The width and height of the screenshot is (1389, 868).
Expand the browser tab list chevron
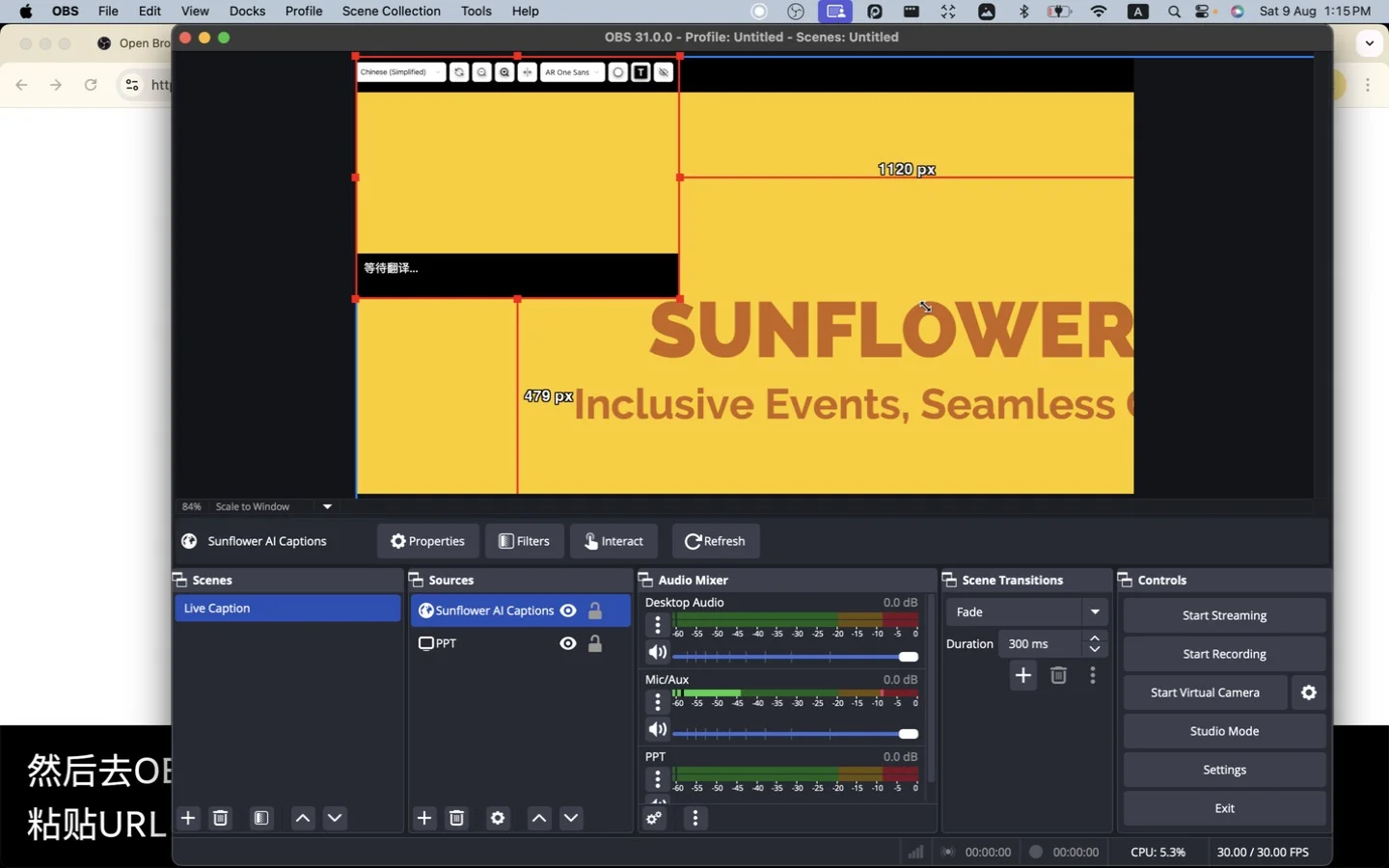[1370, 43]
